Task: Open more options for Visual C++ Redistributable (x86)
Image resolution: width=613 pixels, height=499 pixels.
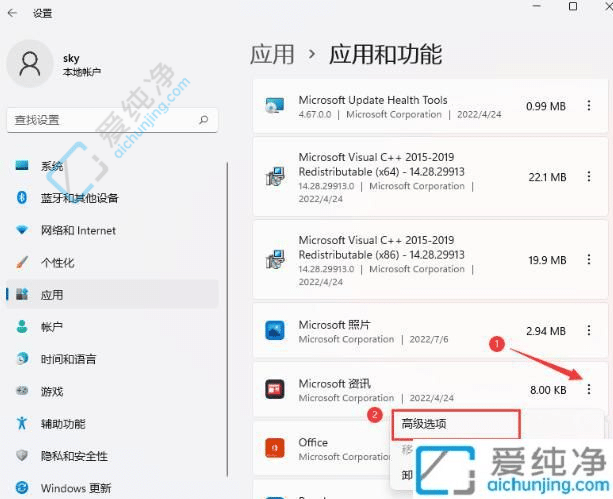Action: (x=589, y=260)
